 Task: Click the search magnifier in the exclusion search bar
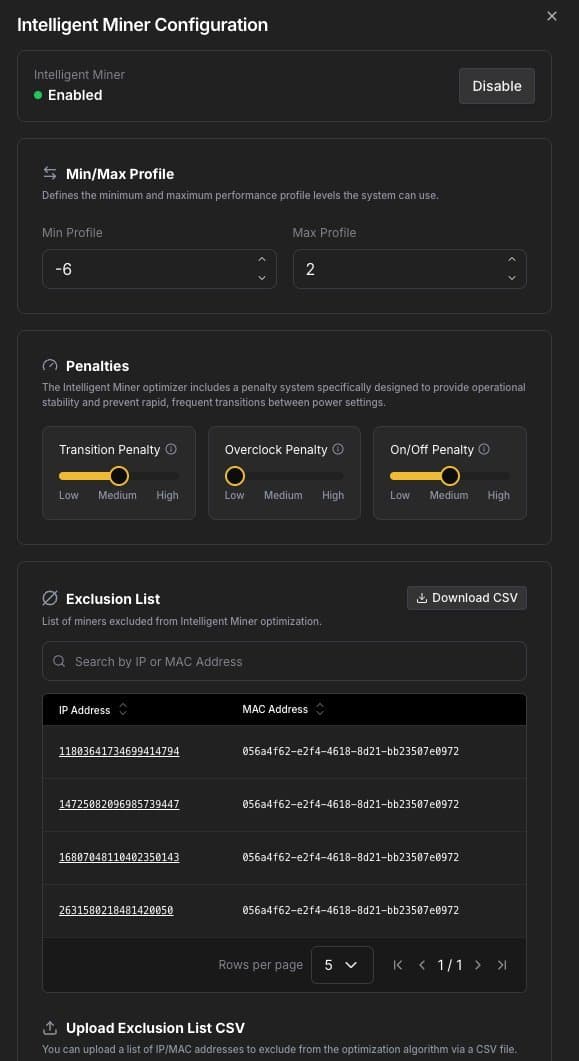(x=59, y=661)
